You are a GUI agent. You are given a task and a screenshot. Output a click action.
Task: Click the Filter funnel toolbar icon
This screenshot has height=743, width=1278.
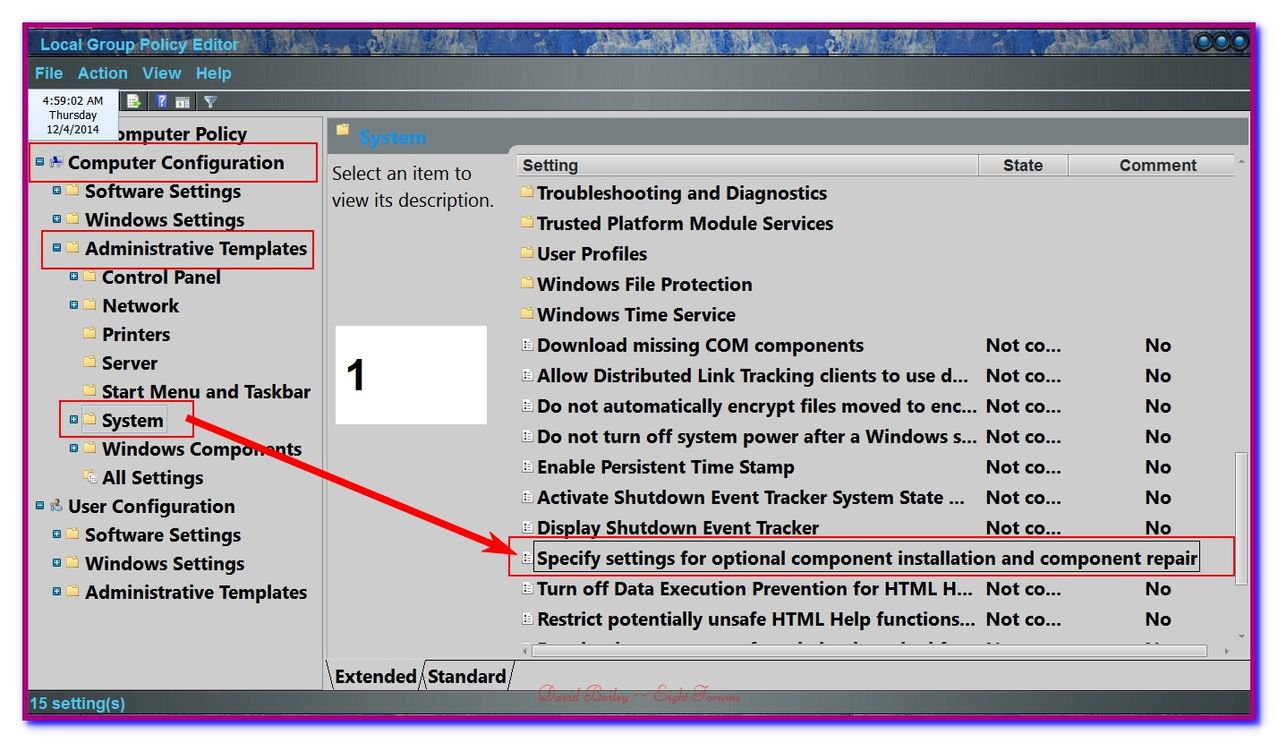pos(210,101)
